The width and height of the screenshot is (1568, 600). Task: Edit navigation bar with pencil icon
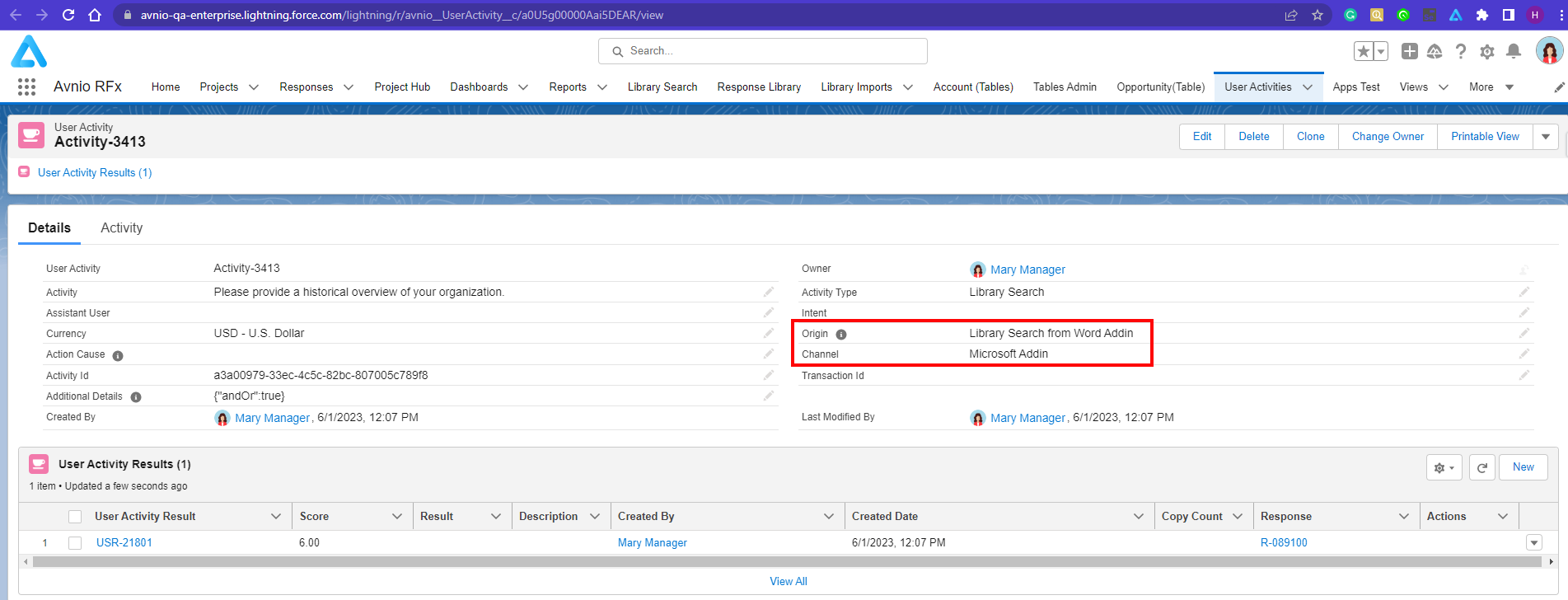[x=1559, y=87]
